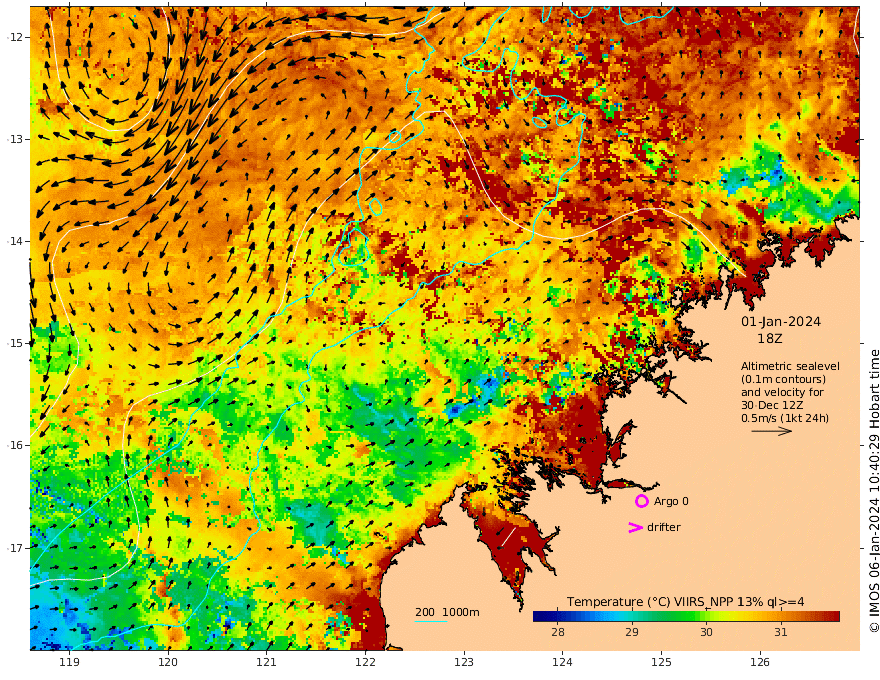The height and width of the screenshot is (680, 880).
Task: Click latitude axis label -17
Action: click(x=15, y=548)
